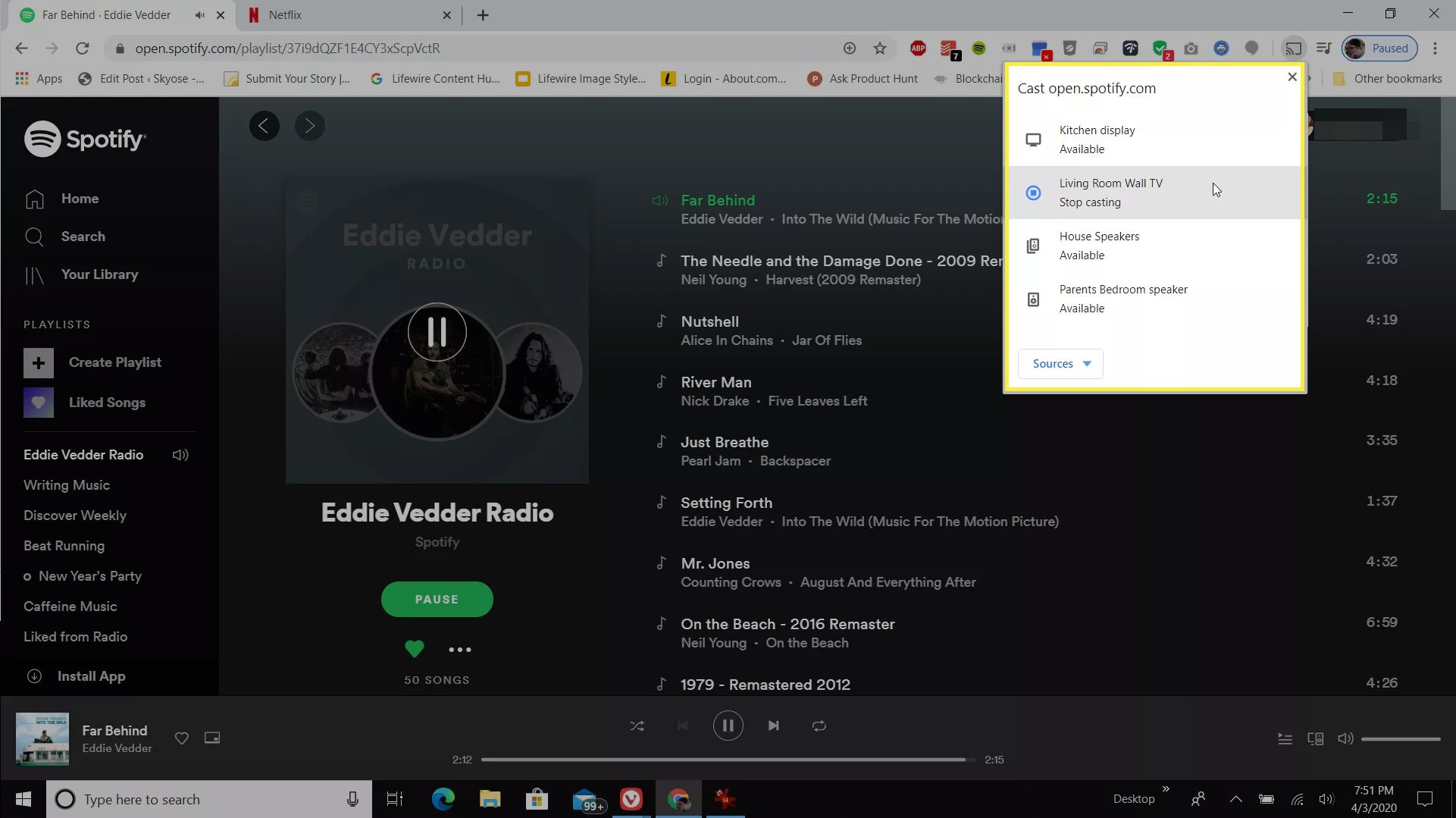Open the Writing Music playlist
The height and width of the screenshot is (818, 1456).
click(x=67, y=485)
